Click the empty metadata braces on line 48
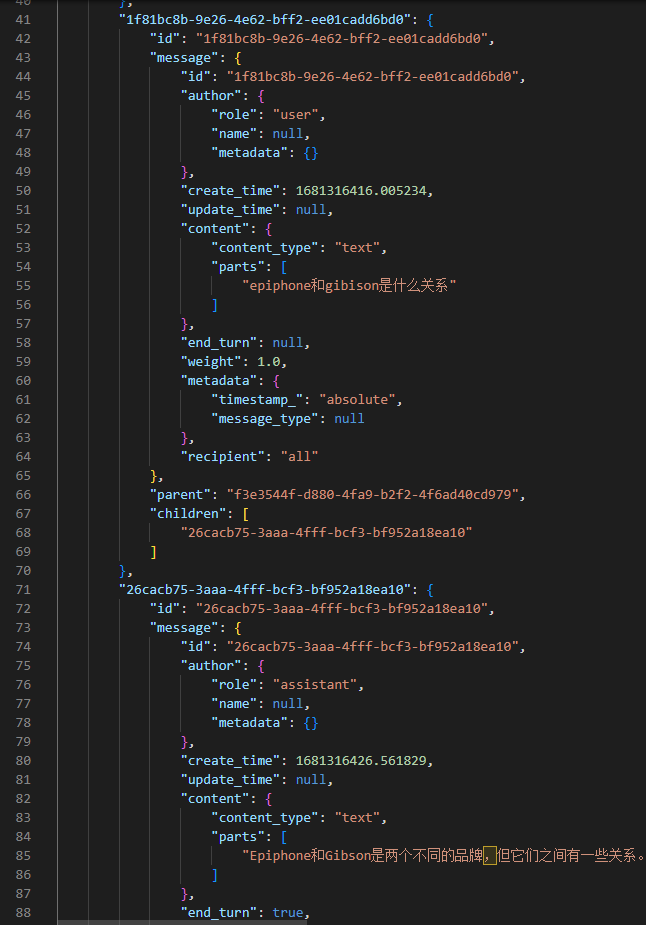Viewport: 646px width, 925px height. click(310, 153)
